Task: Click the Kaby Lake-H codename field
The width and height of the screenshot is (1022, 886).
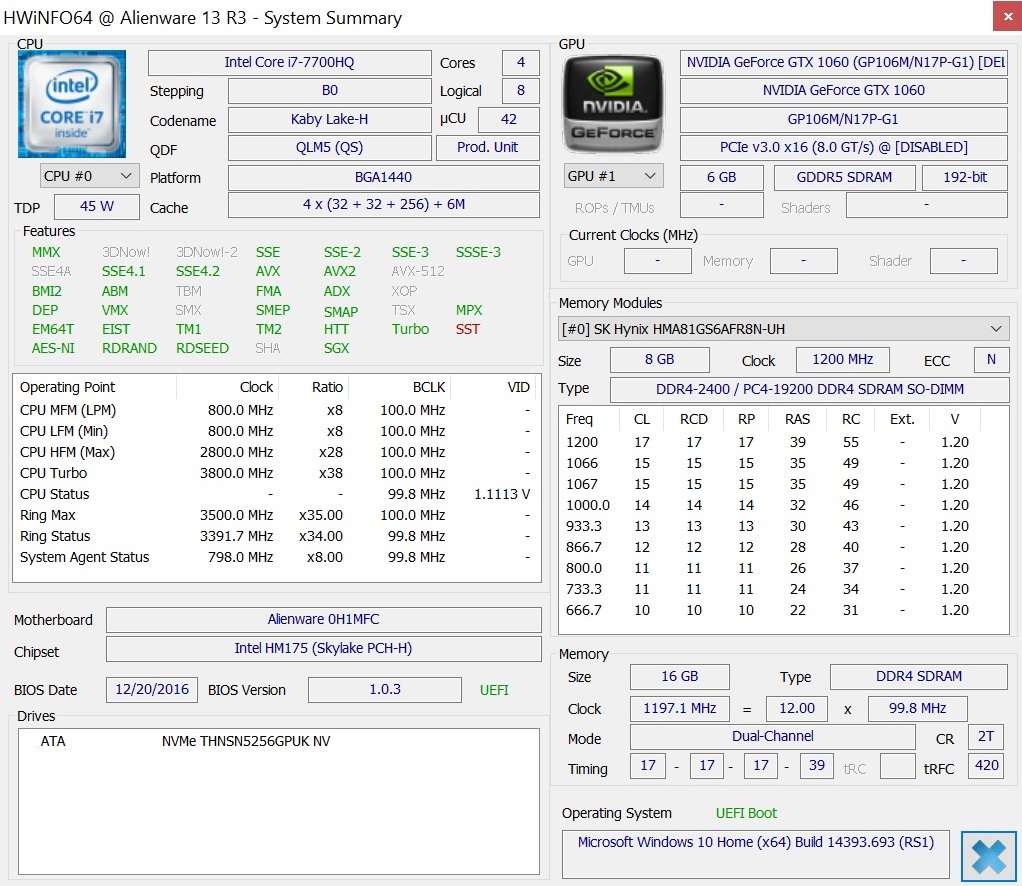Action: tap(329, 119)
